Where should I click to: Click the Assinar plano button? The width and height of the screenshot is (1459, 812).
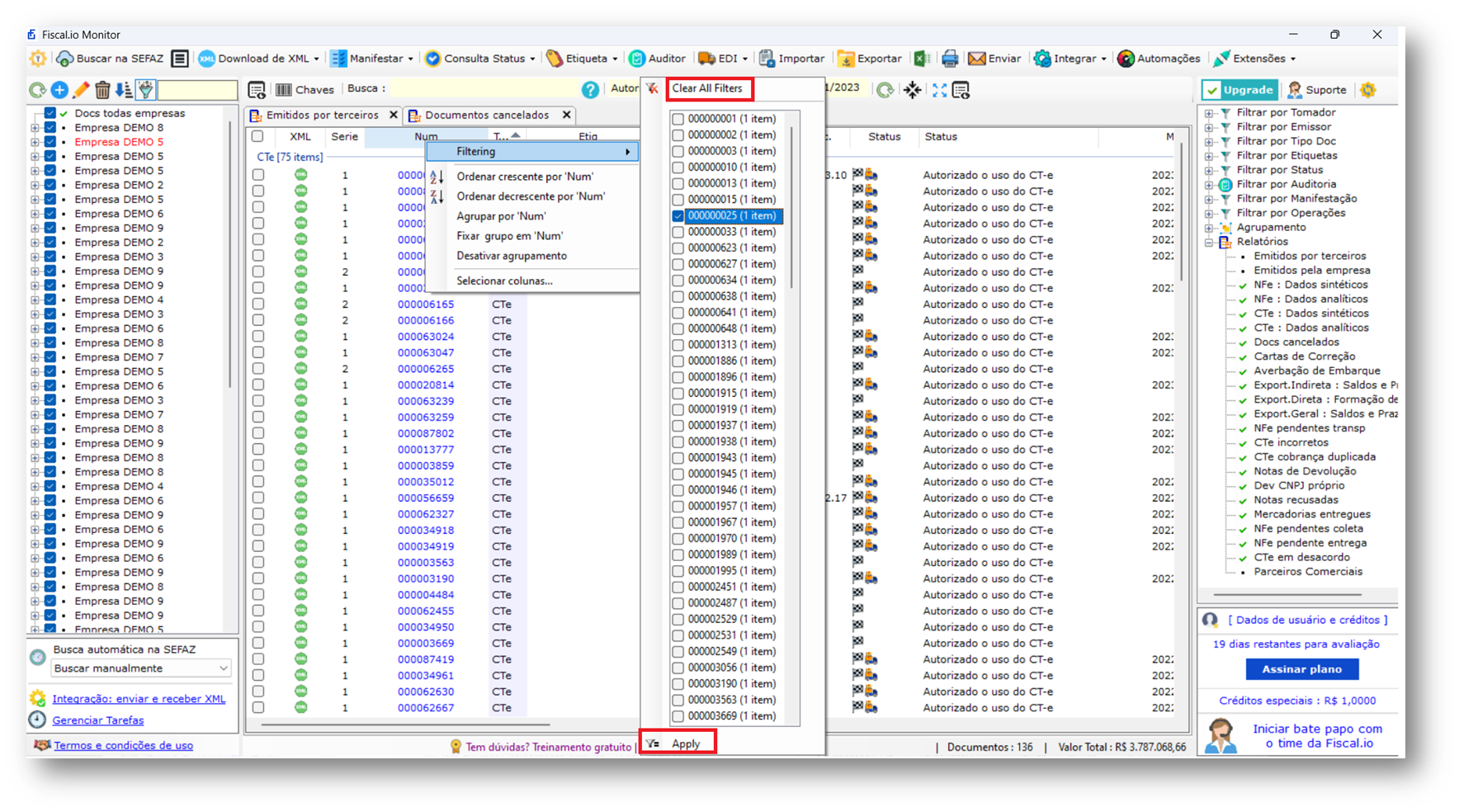click(1301, 669)
